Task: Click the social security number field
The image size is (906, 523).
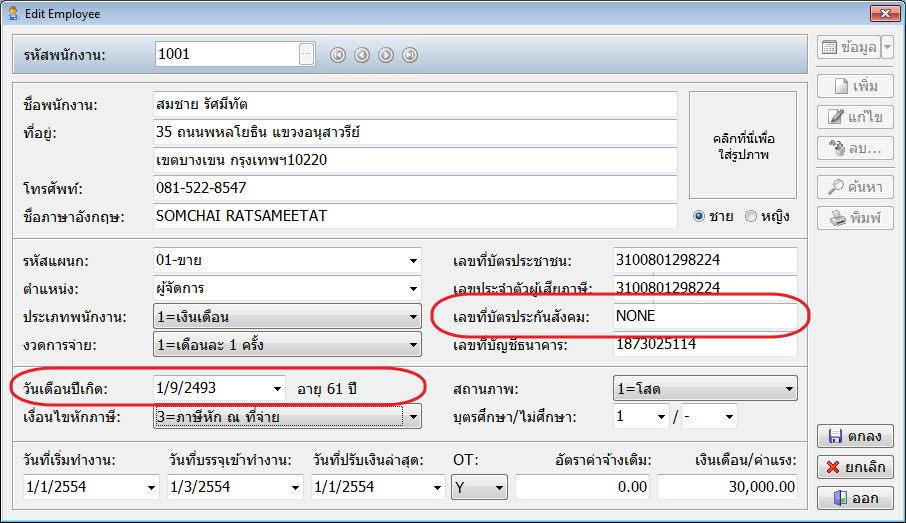Action: pyautogui.click(x=704, y=317)
